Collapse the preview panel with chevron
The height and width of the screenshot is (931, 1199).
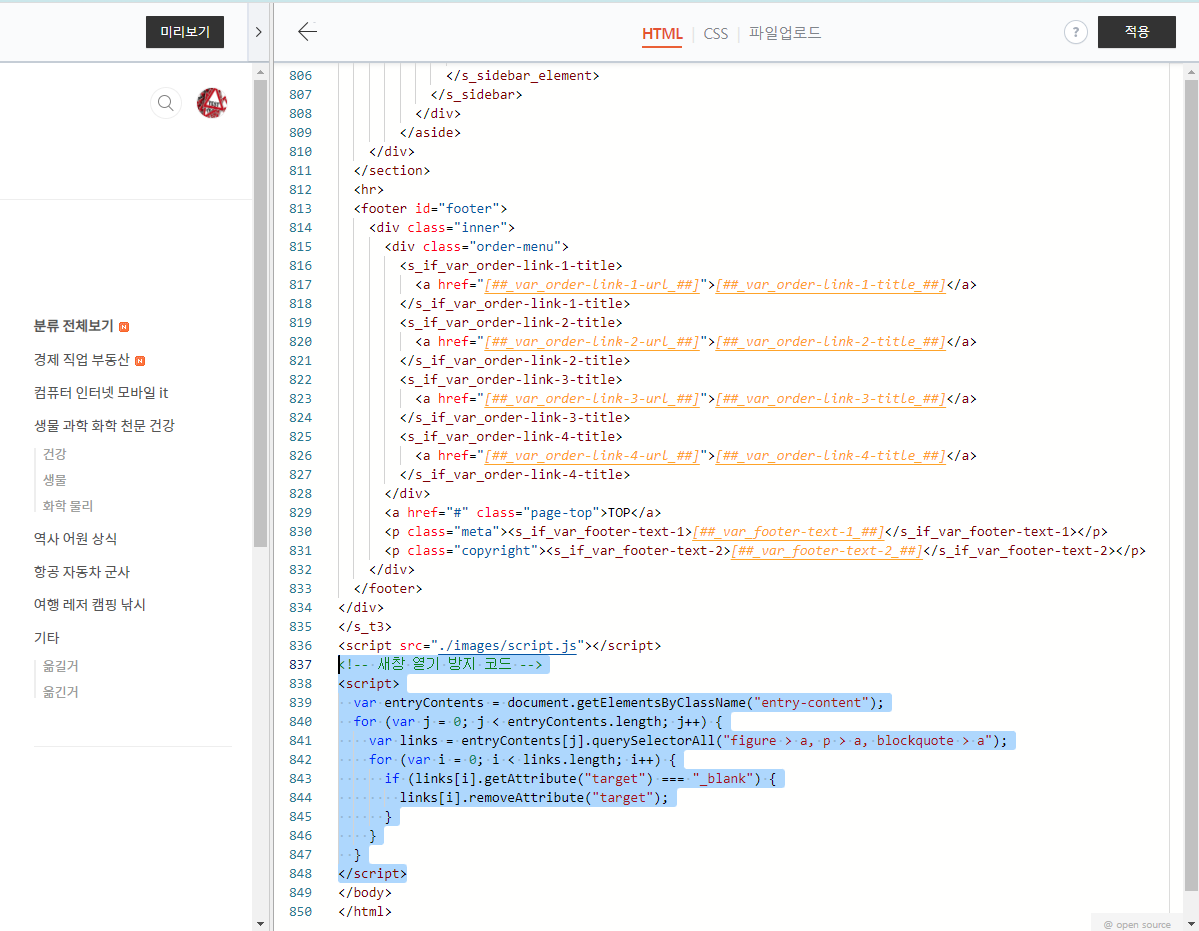point(258,32)
